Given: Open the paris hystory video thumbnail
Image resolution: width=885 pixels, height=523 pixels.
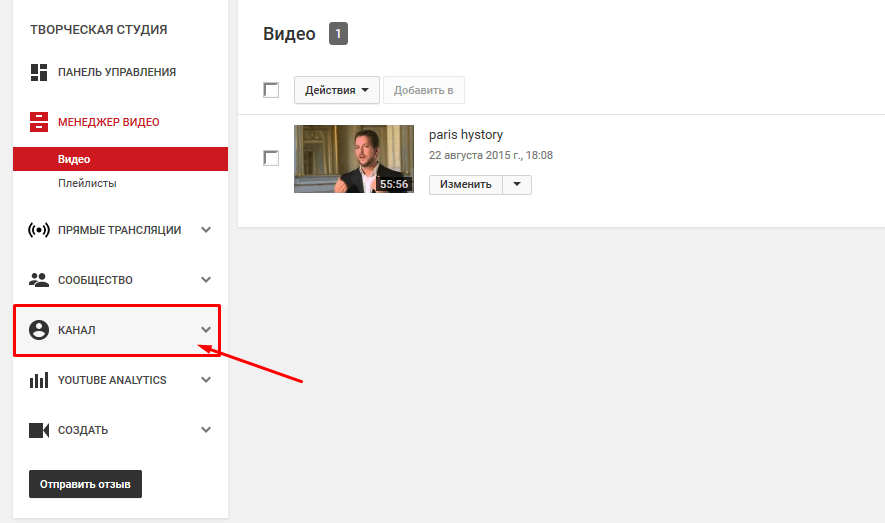Looking at the screenshot, I should [354, 159].
